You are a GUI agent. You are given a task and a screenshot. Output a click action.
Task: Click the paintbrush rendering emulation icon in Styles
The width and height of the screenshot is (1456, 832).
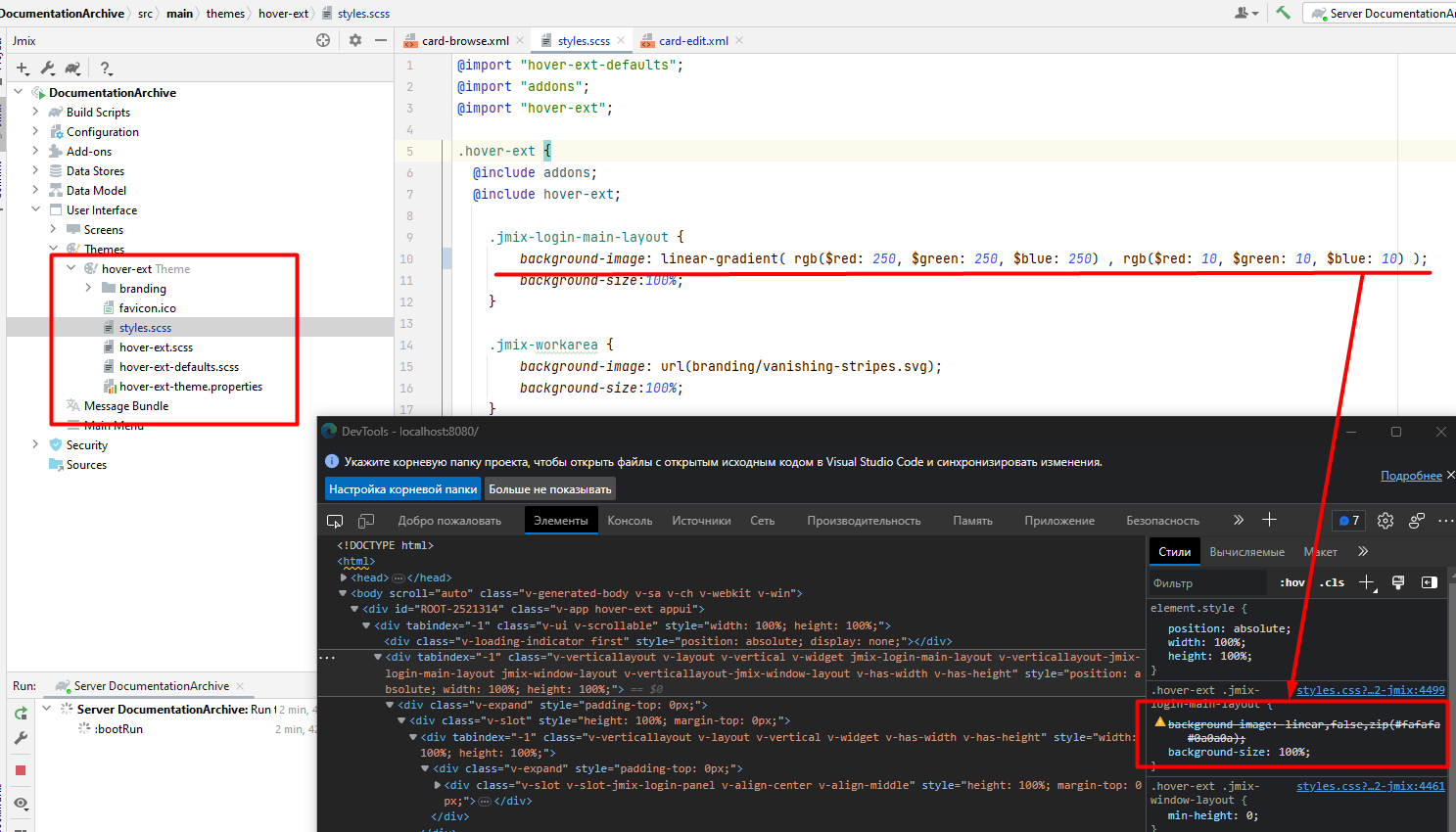coord(1398,582)
